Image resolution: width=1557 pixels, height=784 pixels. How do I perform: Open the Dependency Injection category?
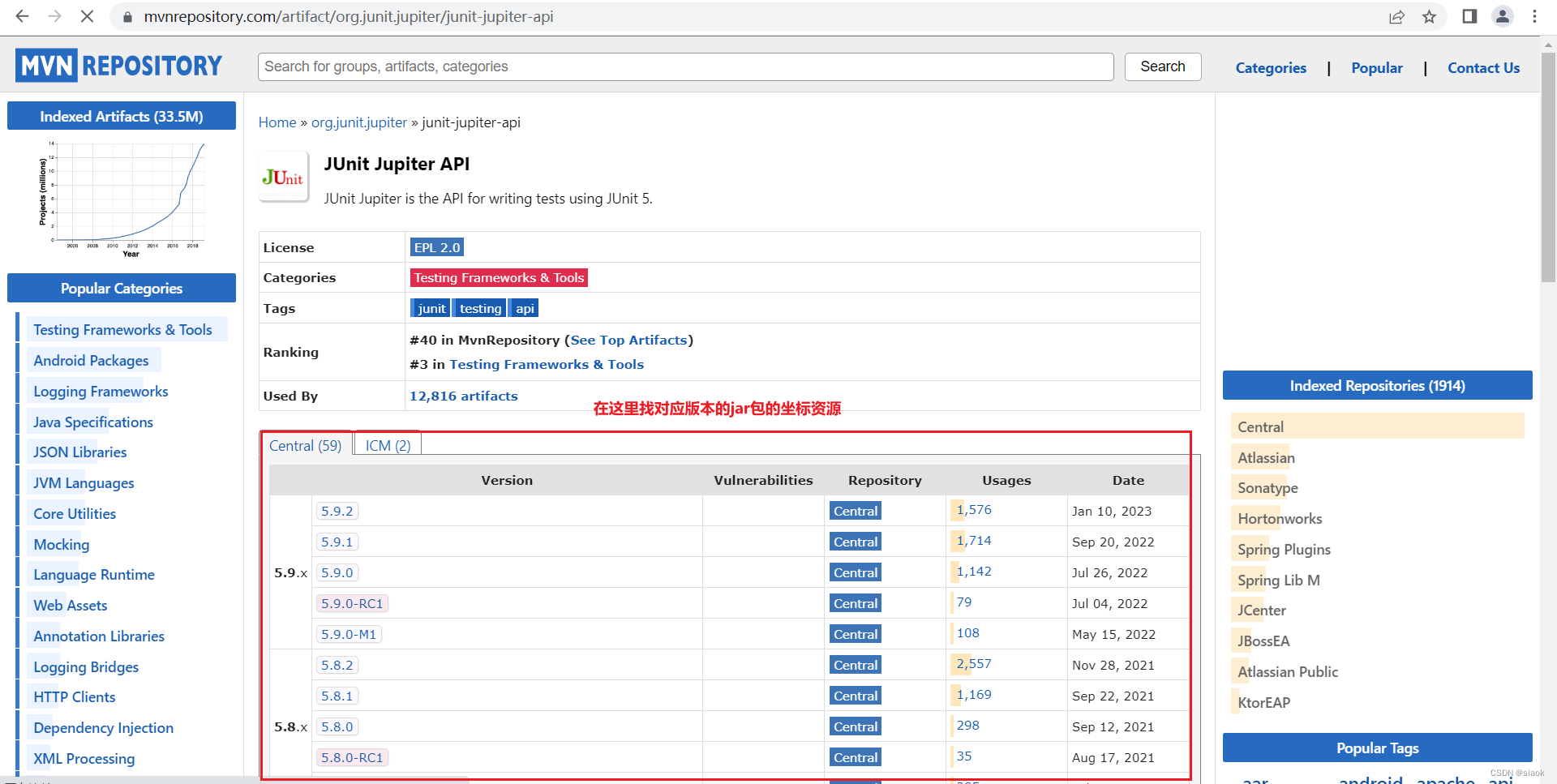click(103, 728)
